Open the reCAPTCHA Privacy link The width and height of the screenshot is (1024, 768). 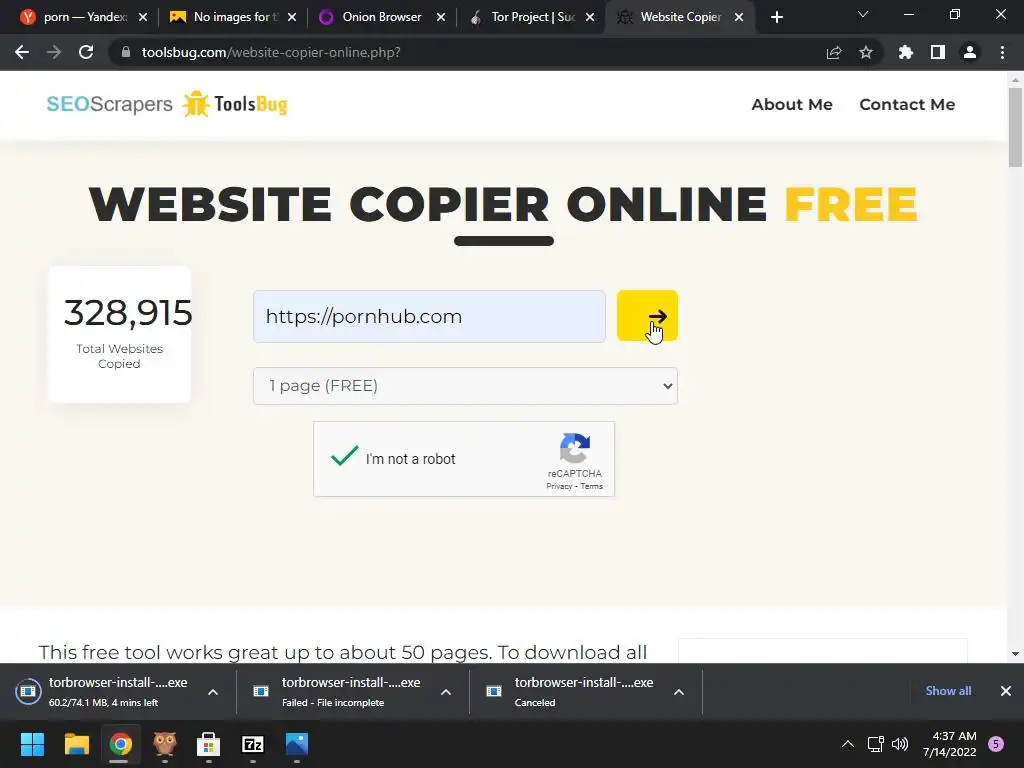(559, 486)
